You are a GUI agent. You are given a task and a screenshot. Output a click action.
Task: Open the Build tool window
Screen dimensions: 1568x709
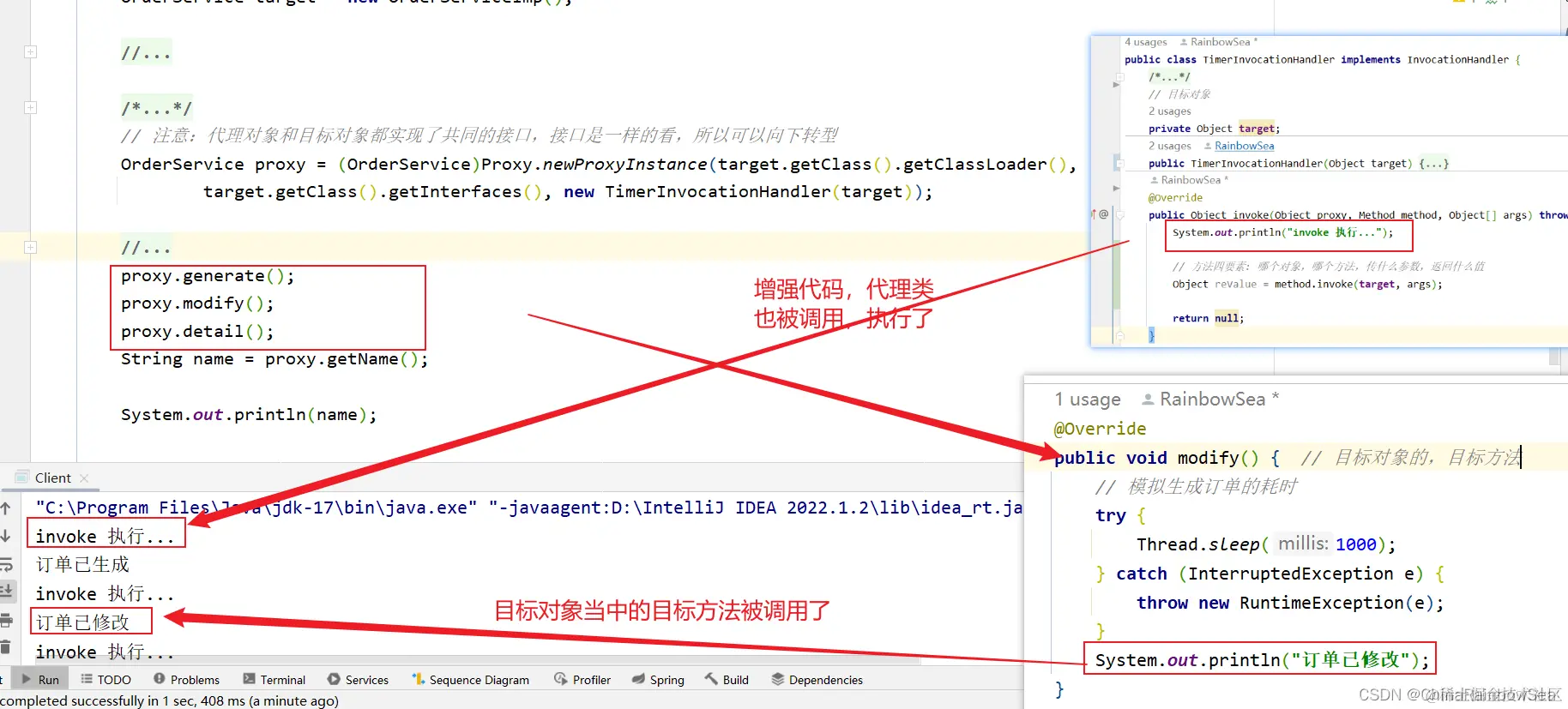[727, 679]
